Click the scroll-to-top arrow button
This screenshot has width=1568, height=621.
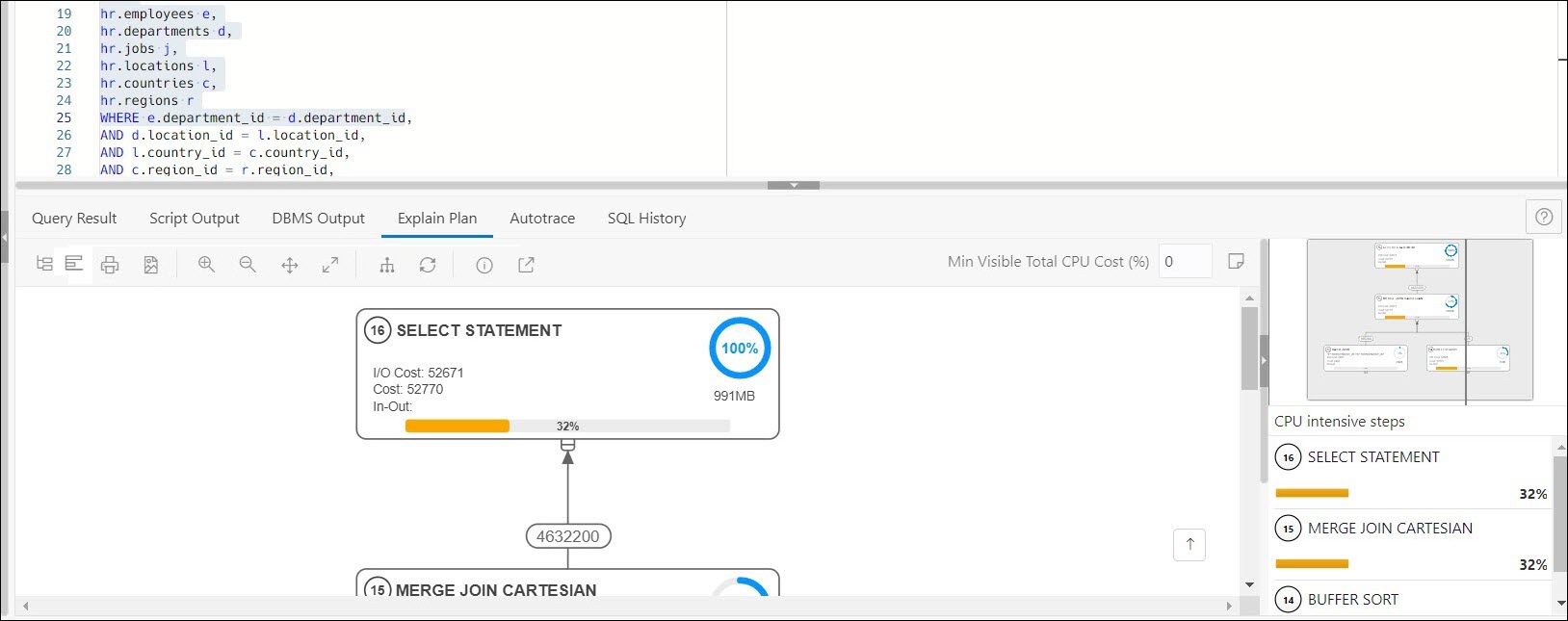point(1189,544)
